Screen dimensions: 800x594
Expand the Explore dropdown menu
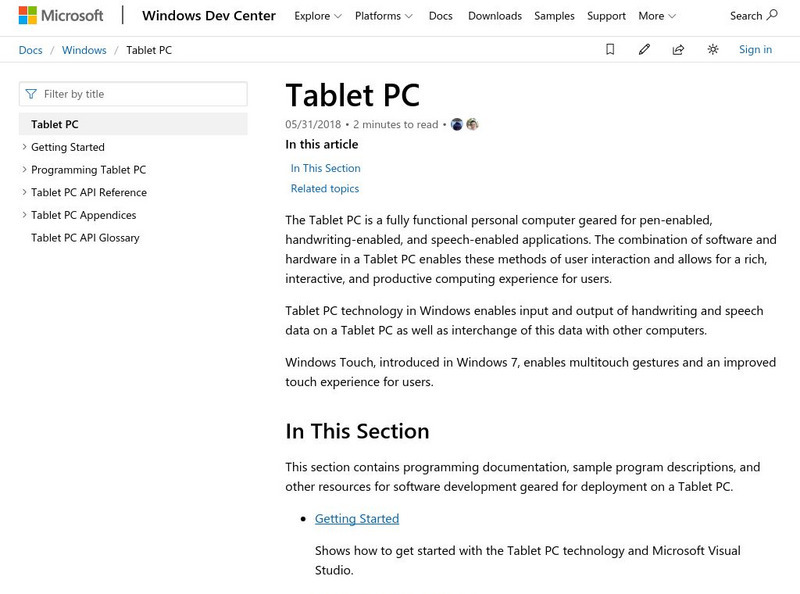(318, 16)
